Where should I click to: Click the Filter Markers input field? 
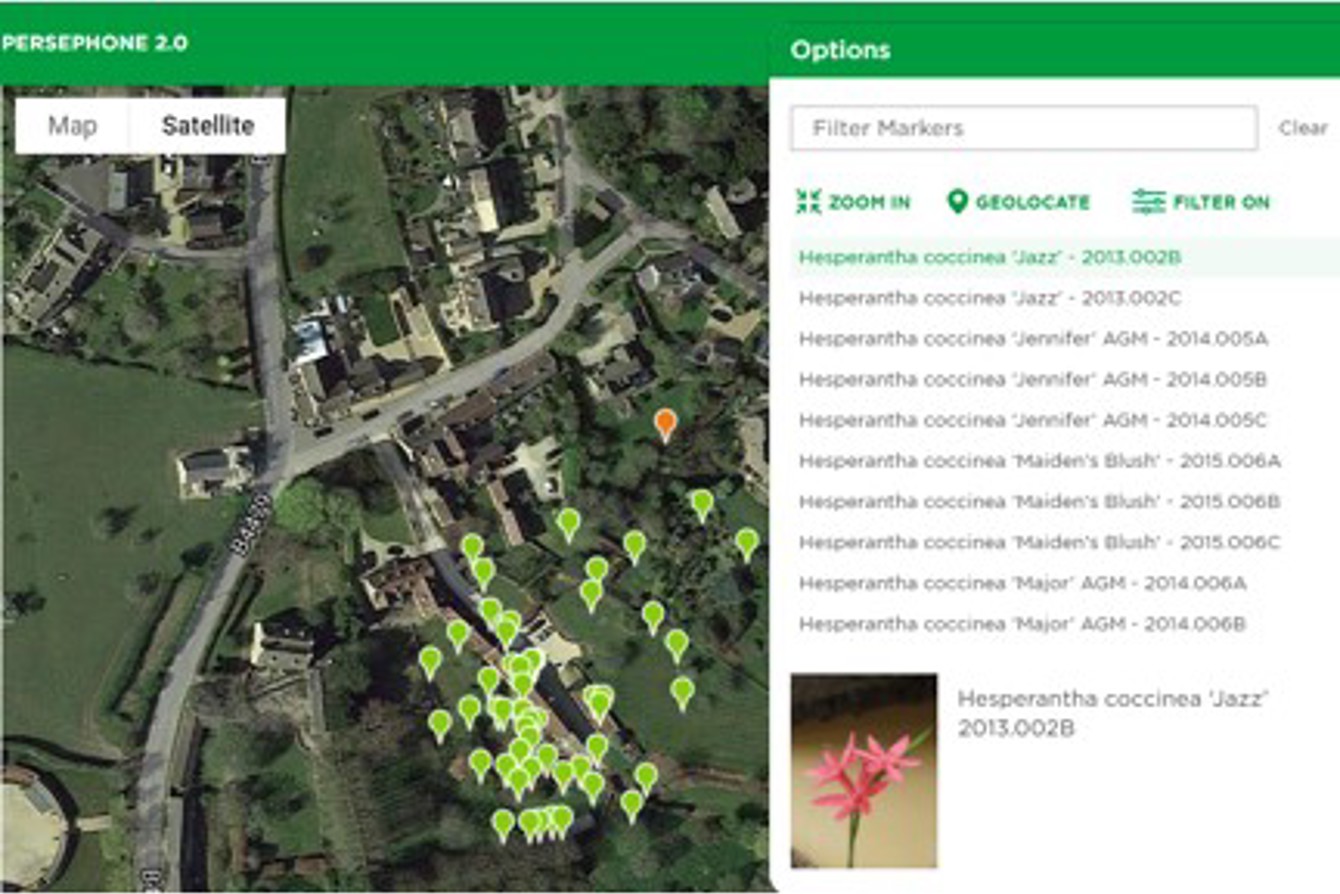[x=1023, y=128]
